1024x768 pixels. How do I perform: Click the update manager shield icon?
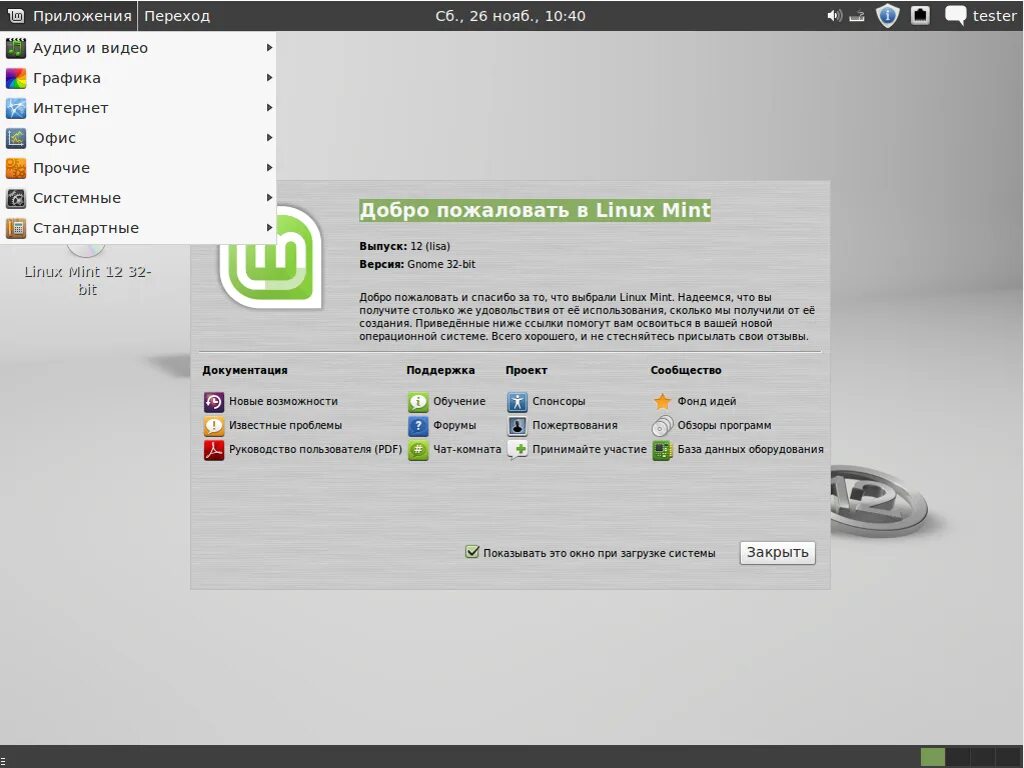[x=887, y=16]
